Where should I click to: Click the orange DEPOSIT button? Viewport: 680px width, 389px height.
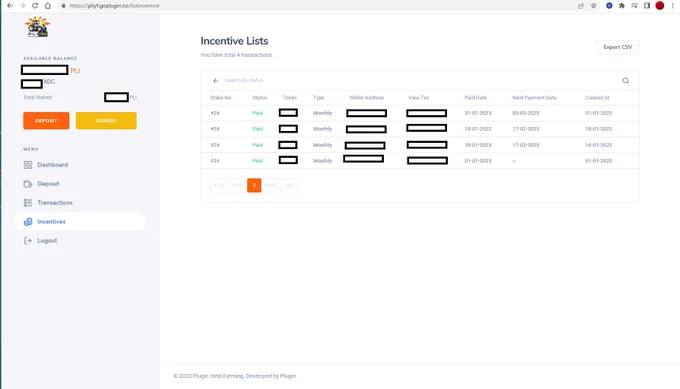click(46, 121)
